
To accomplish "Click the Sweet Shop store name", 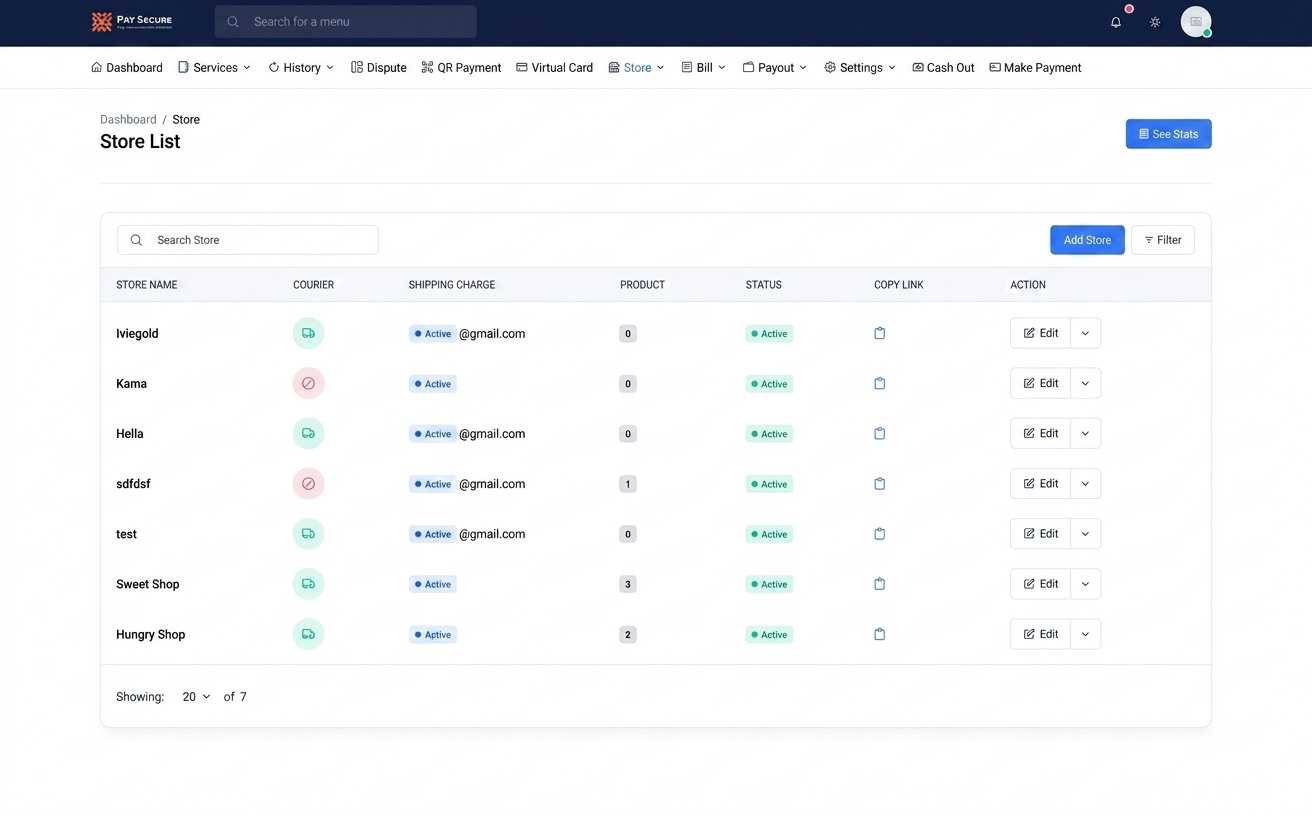I will click(x=148, y=584).
